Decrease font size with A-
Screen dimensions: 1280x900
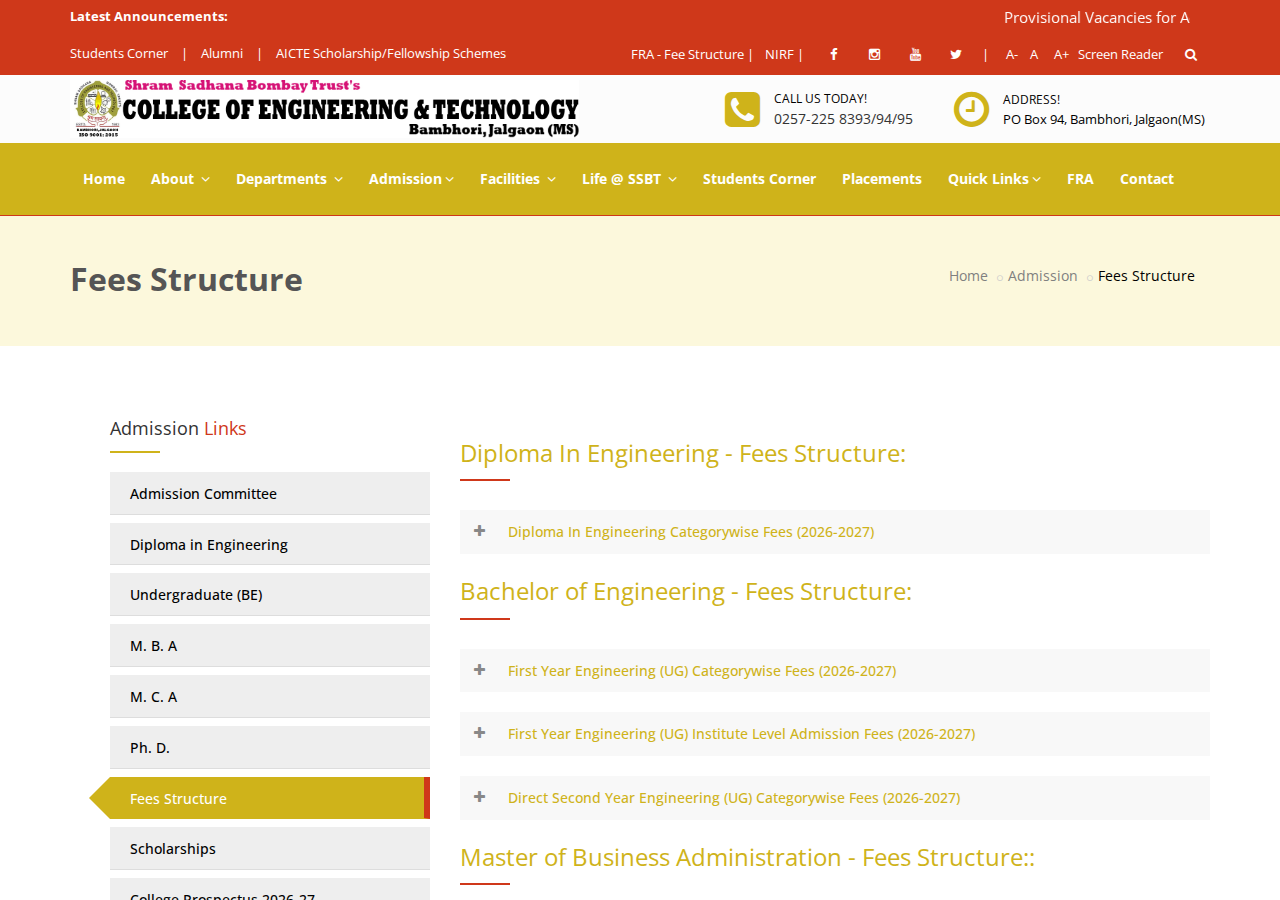(1012, 55)
